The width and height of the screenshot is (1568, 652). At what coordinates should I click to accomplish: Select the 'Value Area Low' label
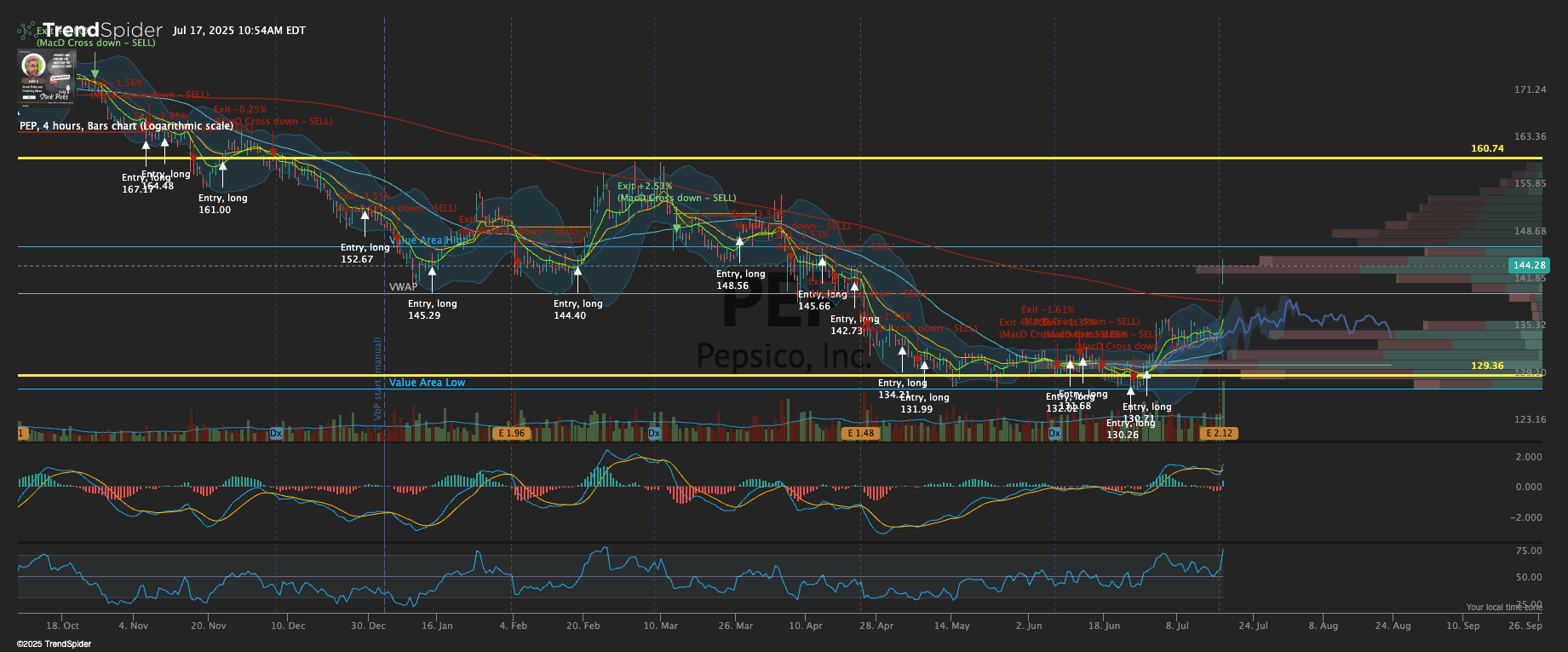[427, 383]
